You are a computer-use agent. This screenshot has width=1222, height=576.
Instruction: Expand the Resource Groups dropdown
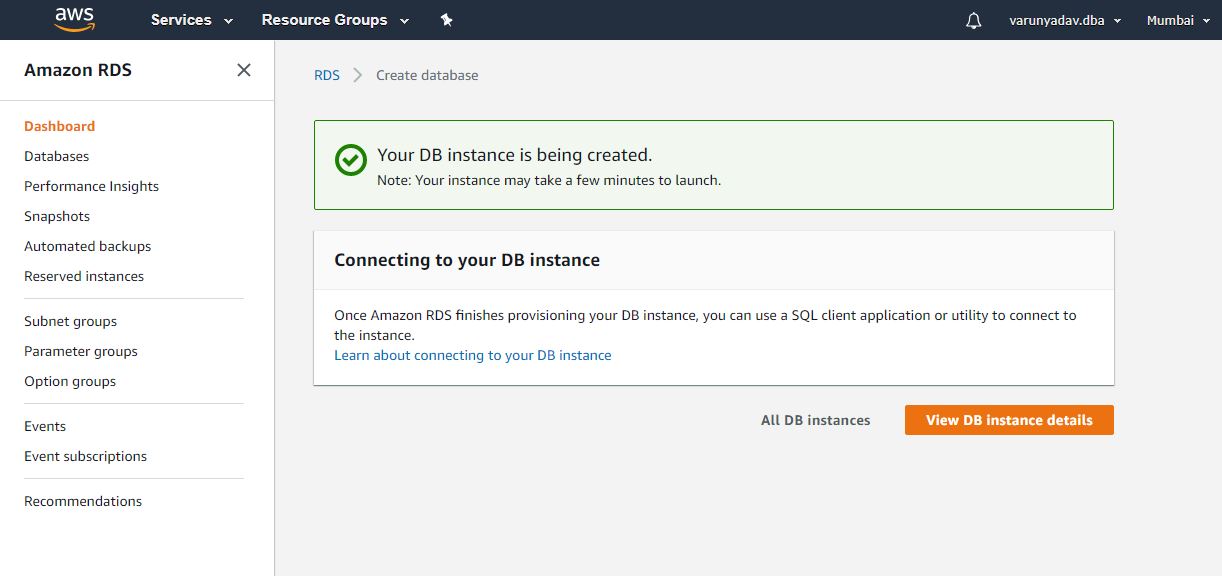click(x=334, y=19)
